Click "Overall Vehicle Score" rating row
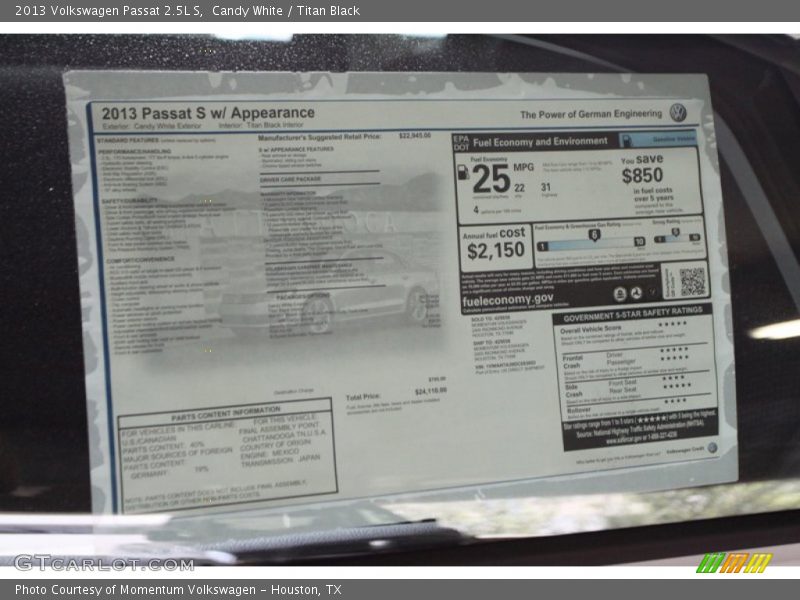 click(x=632, y=328)
